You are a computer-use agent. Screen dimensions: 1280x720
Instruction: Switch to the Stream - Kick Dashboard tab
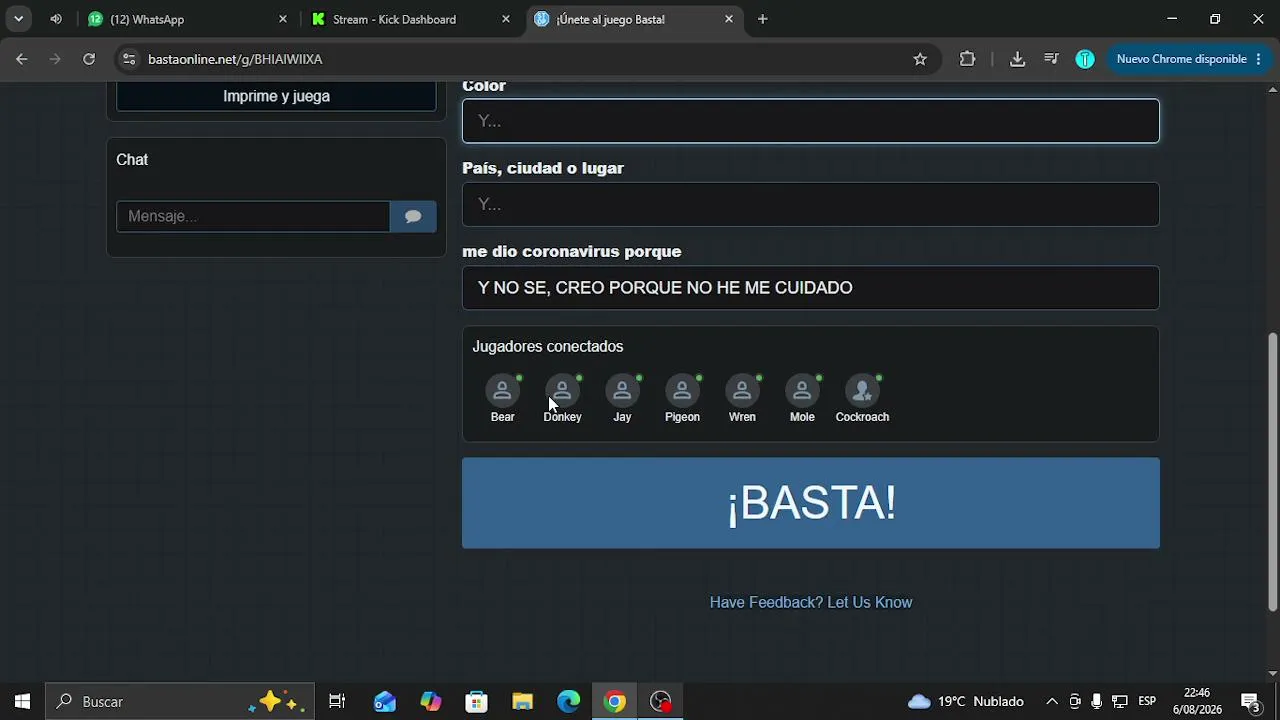[x=410, y=19]
